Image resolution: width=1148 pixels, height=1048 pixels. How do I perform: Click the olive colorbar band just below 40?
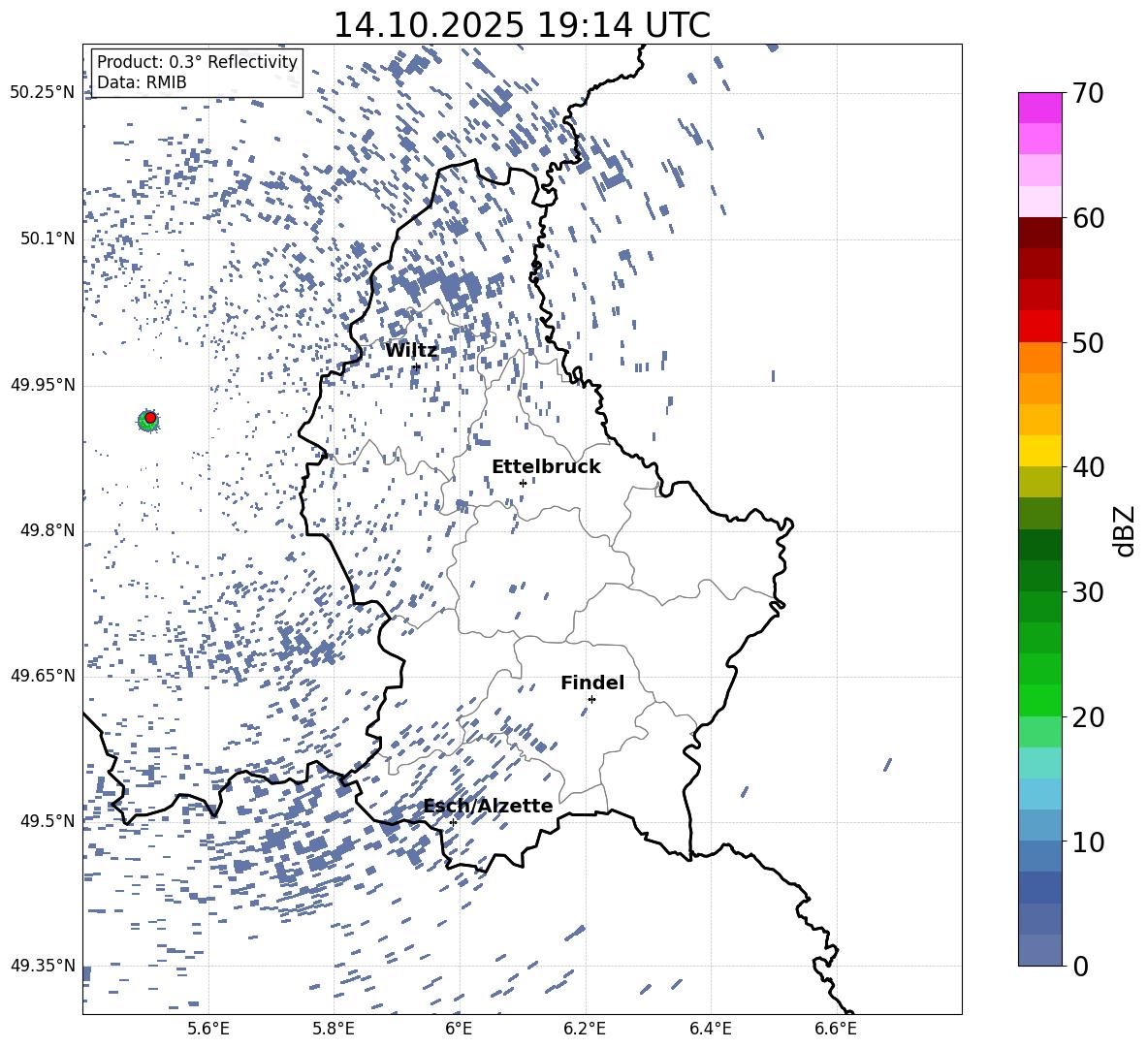point(1040,482)
